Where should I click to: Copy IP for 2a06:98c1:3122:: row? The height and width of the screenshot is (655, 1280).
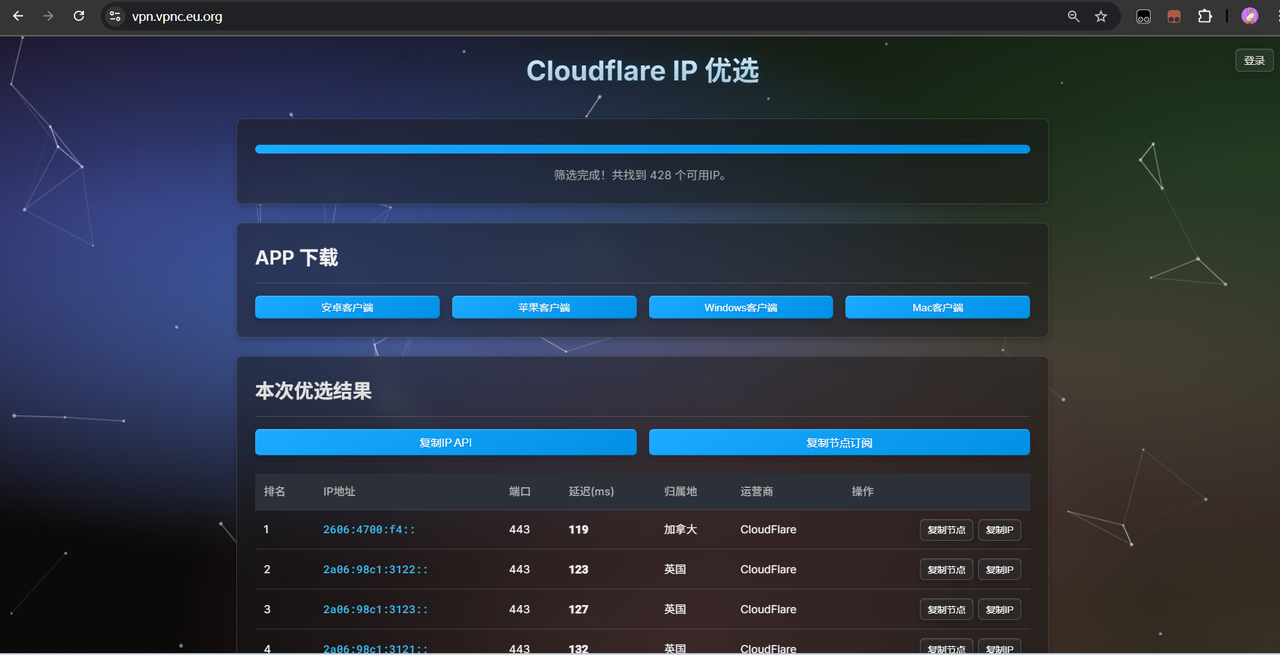pos(999,570)
